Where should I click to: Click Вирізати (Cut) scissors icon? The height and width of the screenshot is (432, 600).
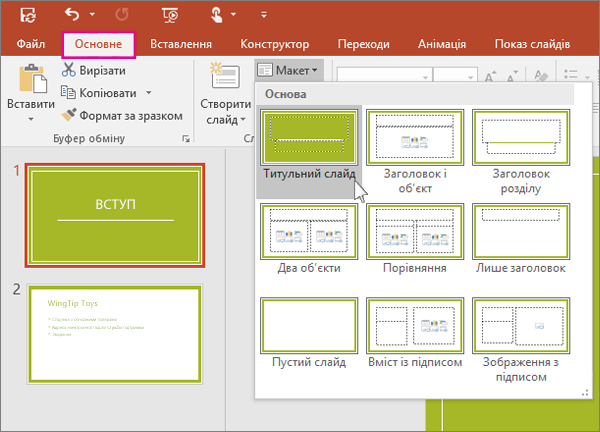coord(69,70)
